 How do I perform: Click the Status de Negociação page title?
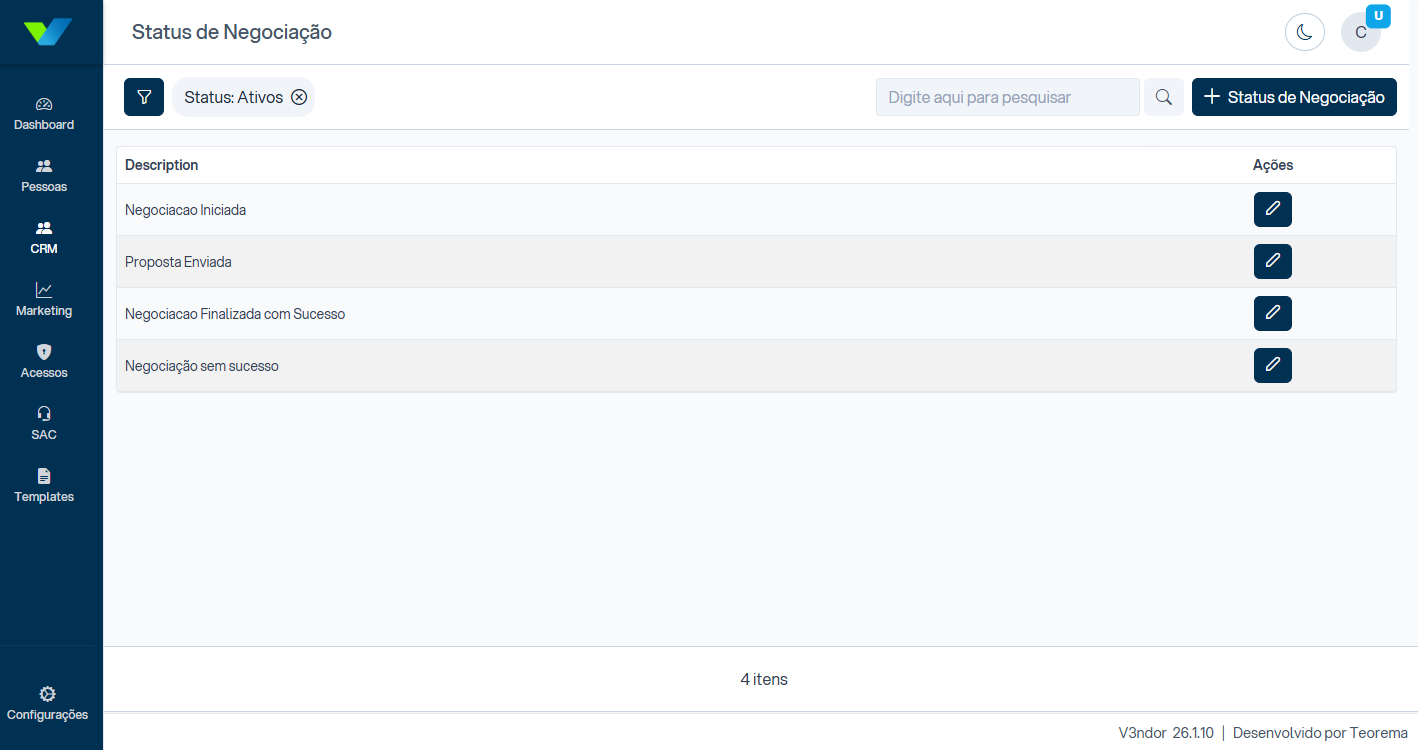tap(232, 32)
